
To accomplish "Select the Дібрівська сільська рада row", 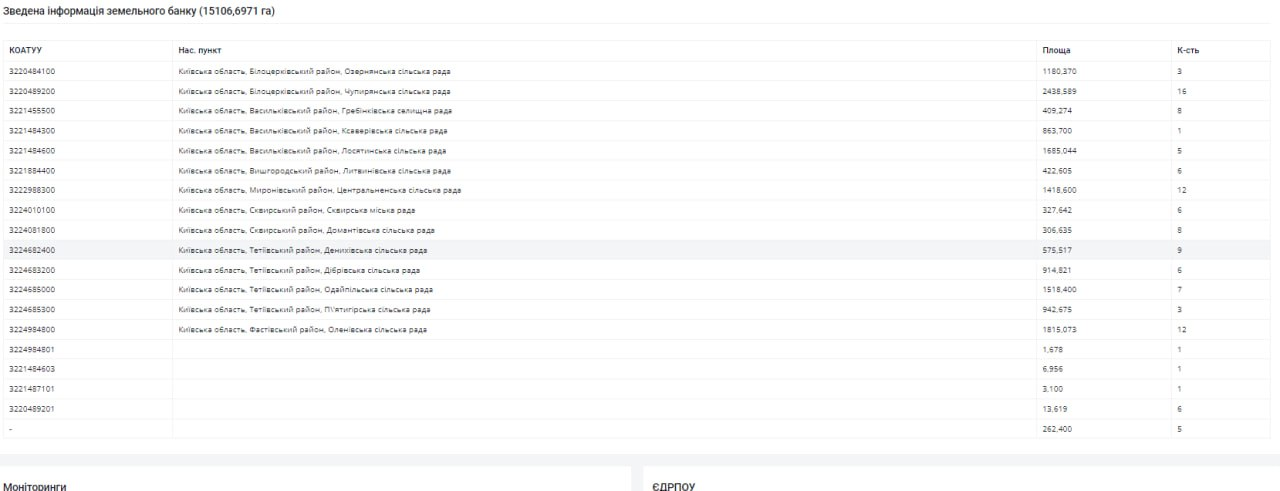I will 638,270.
